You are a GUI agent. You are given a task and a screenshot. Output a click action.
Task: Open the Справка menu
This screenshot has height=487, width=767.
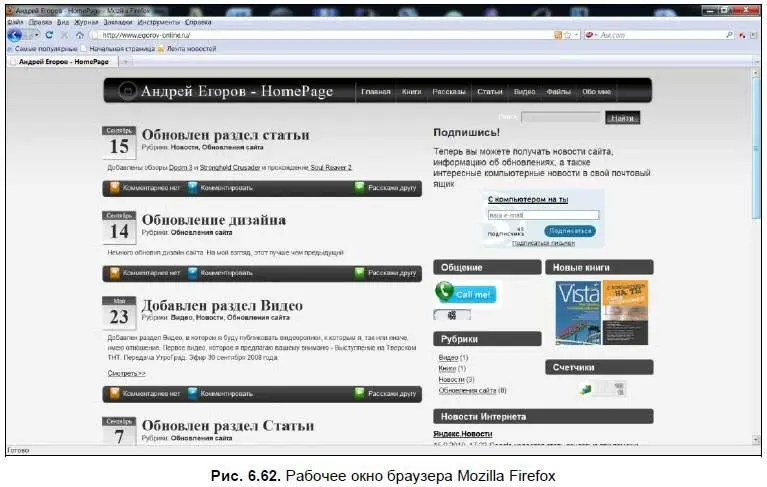pos(198,22)
